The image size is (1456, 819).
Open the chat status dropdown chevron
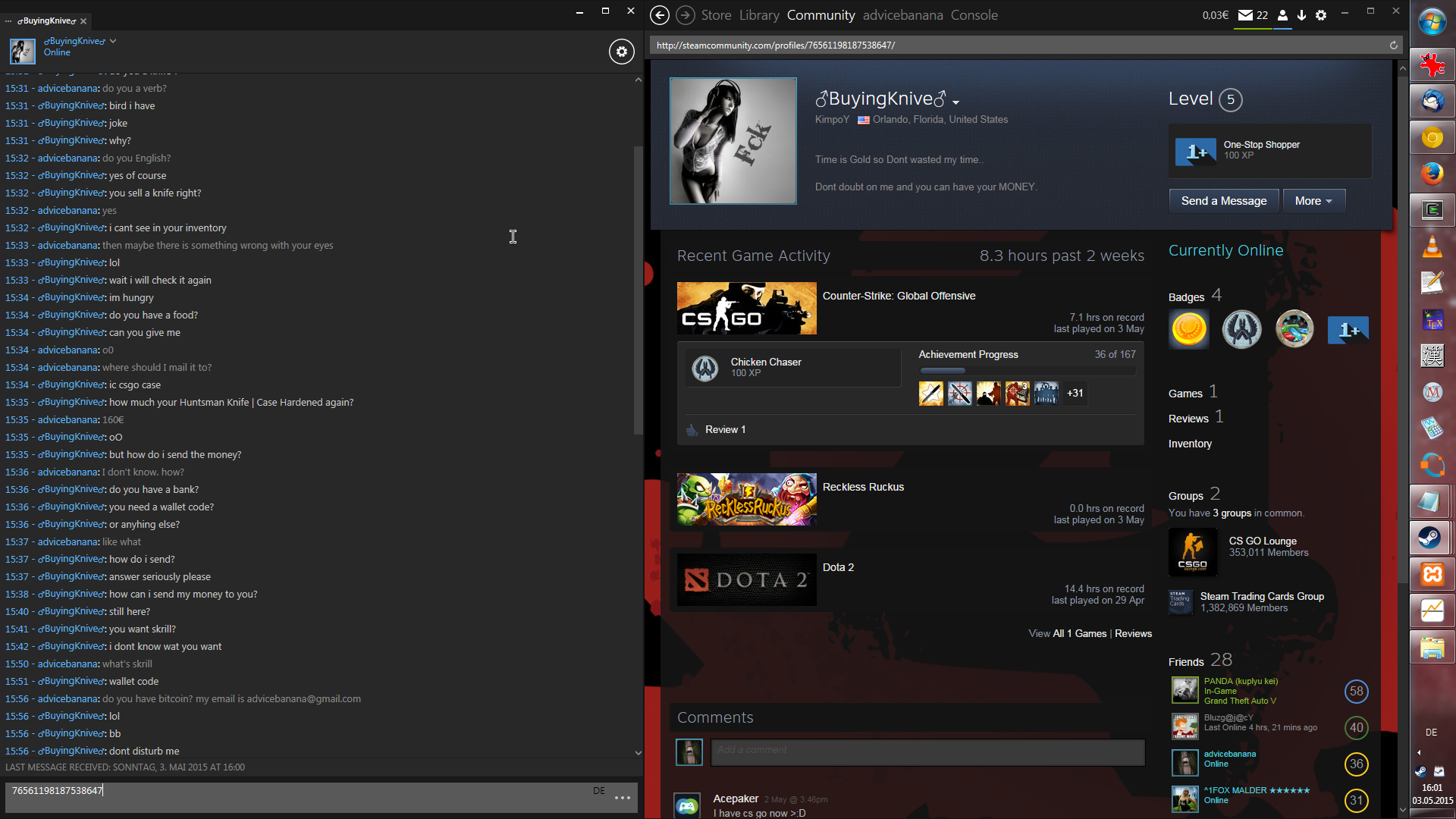(113, 41)
